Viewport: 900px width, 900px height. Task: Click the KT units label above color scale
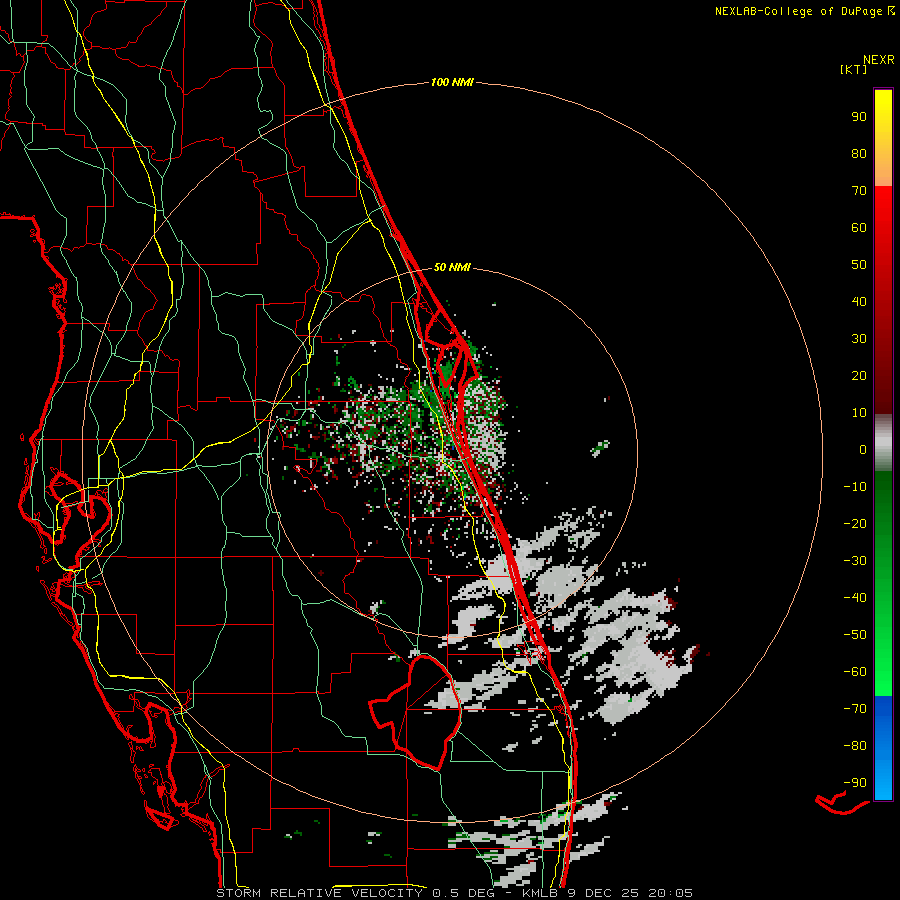click(853, 69)
